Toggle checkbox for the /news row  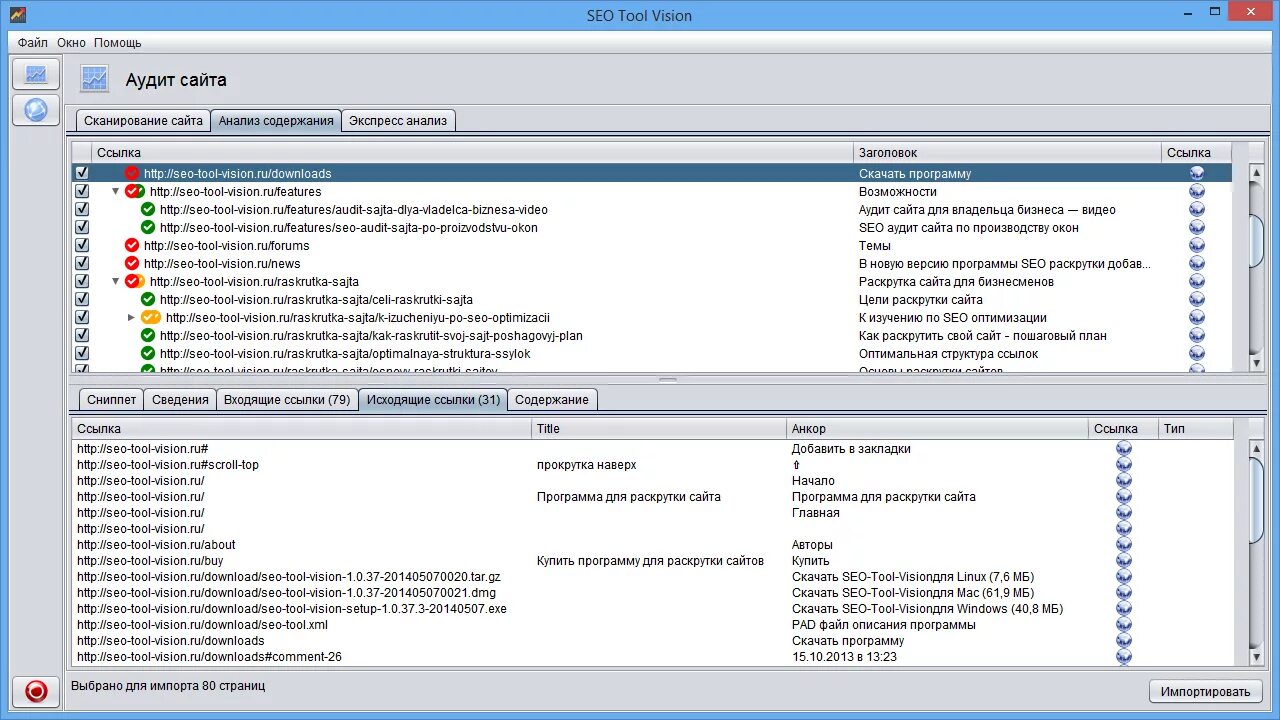(x=82, y=263)
